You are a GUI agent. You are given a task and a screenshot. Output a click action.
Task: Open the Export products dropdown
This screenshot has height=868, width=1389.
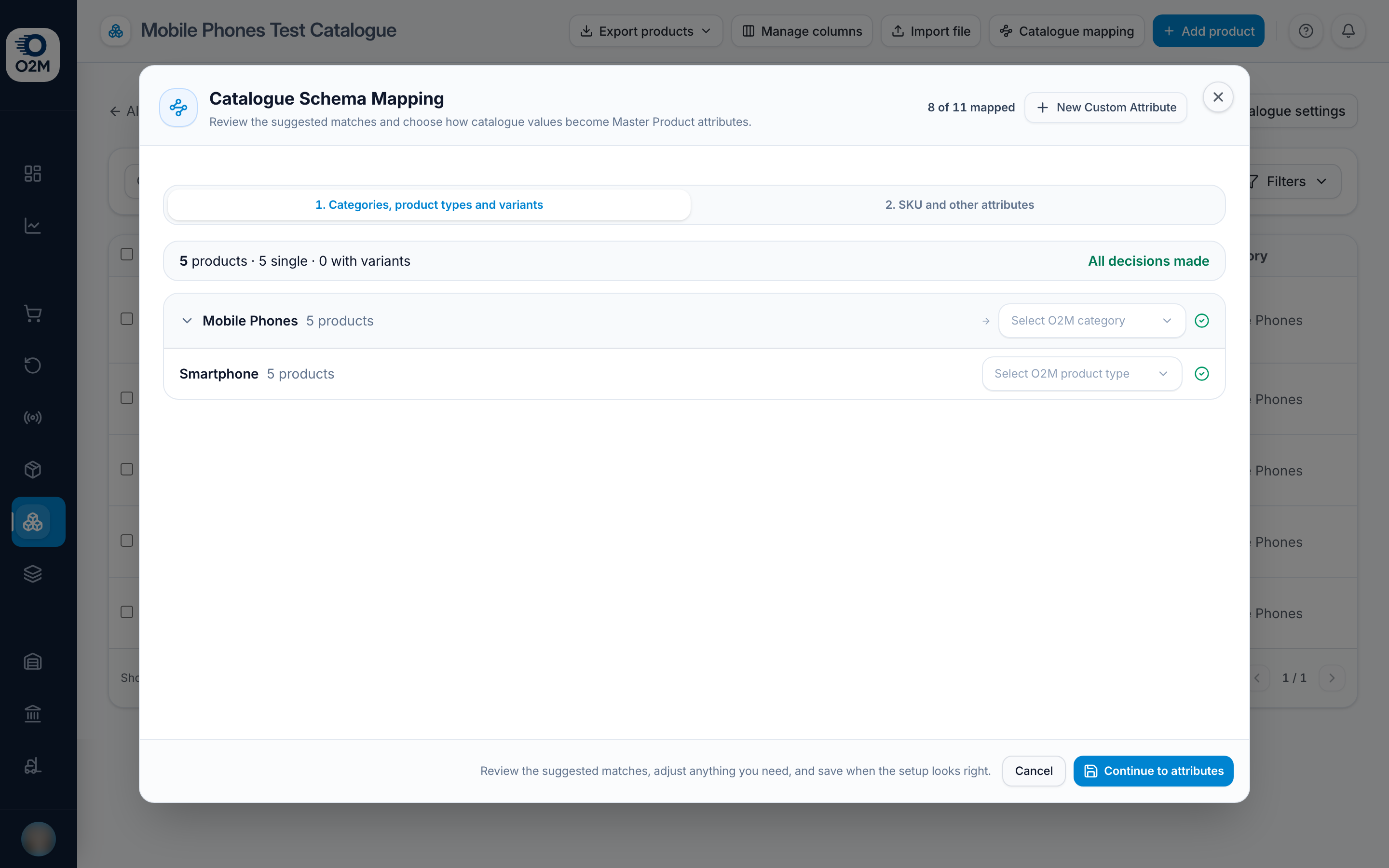[x=646, y=31]
